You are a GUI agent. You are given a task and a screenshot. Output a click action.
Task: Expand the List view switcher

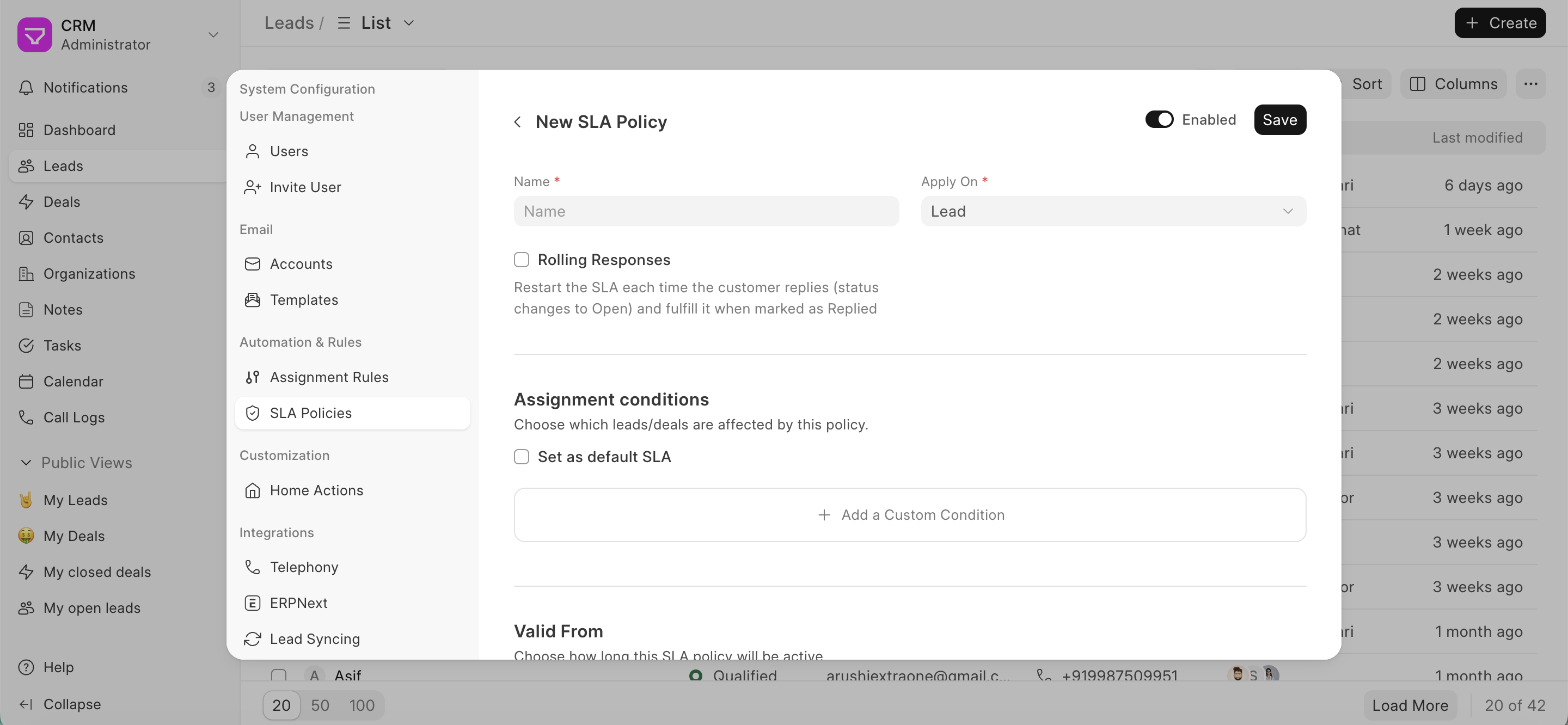[x=376, y=23]
